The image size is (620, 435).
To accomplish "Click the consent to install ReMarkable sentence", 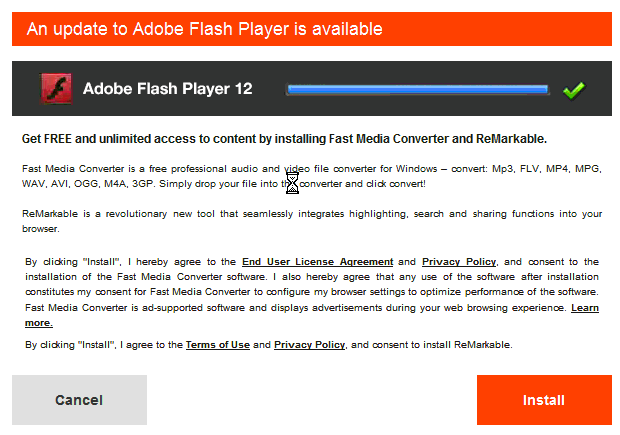I will 268,345.
